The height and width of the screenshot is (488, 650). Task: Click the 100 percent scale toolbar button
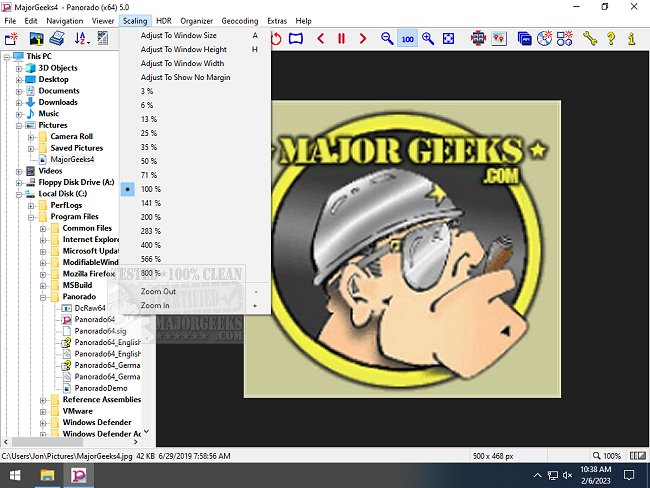(x=407, y=39)
